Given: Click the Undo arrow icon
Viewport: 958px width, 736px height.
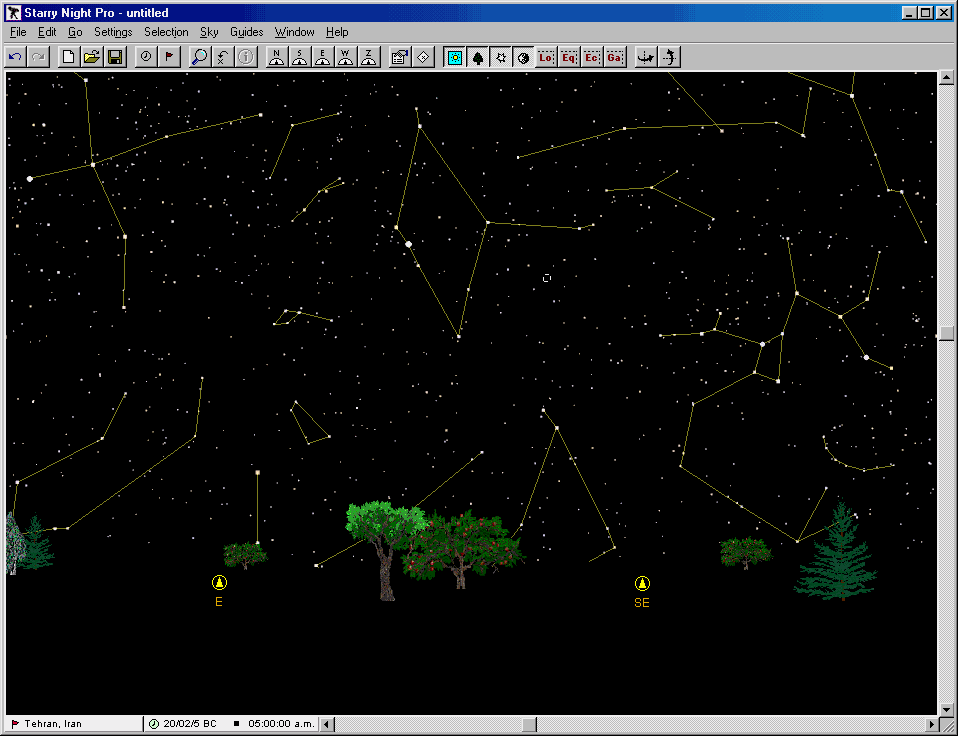Looking at the screenshot, I should coord(15,57).
